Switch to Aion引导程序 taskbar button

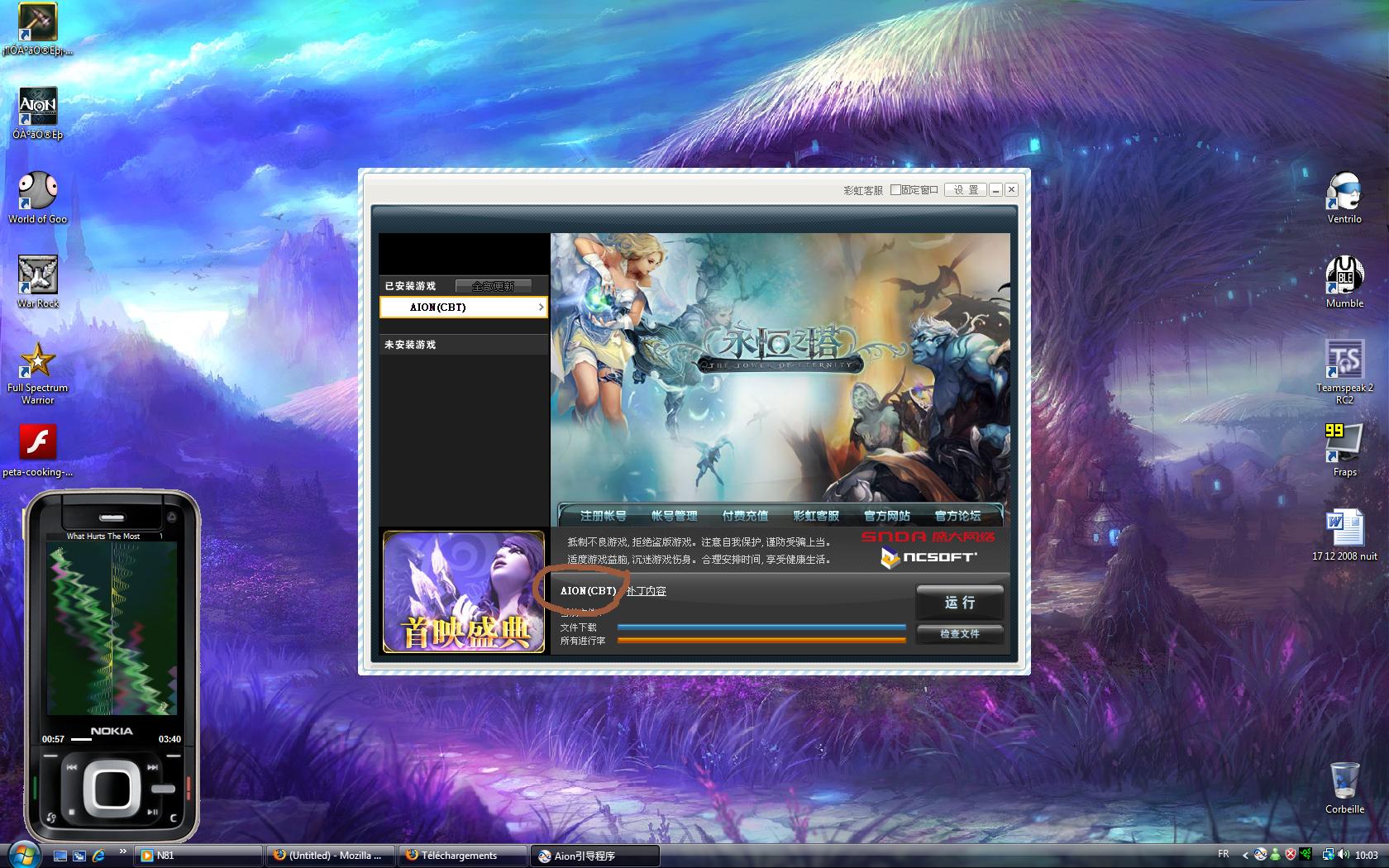pos(595,856)
